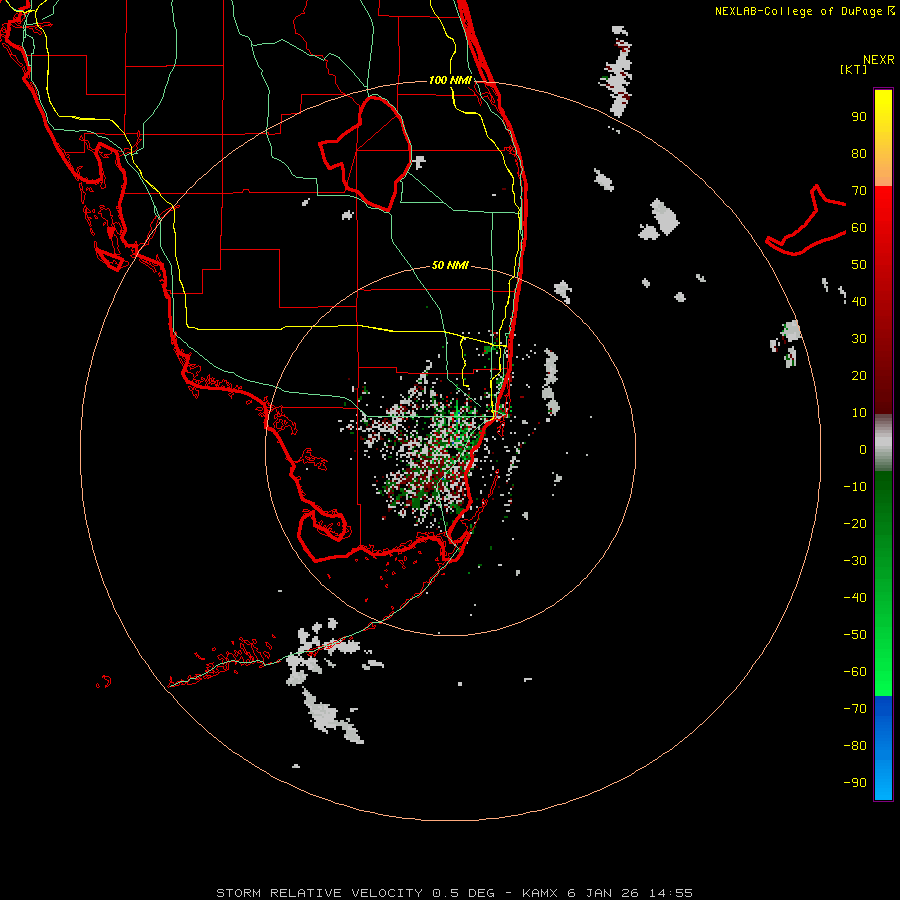This screenshot has height=900, width=900.
Task: Click the Storm Relative Velocity caption text
Action: pyautogui.click(x=454, y=893)
